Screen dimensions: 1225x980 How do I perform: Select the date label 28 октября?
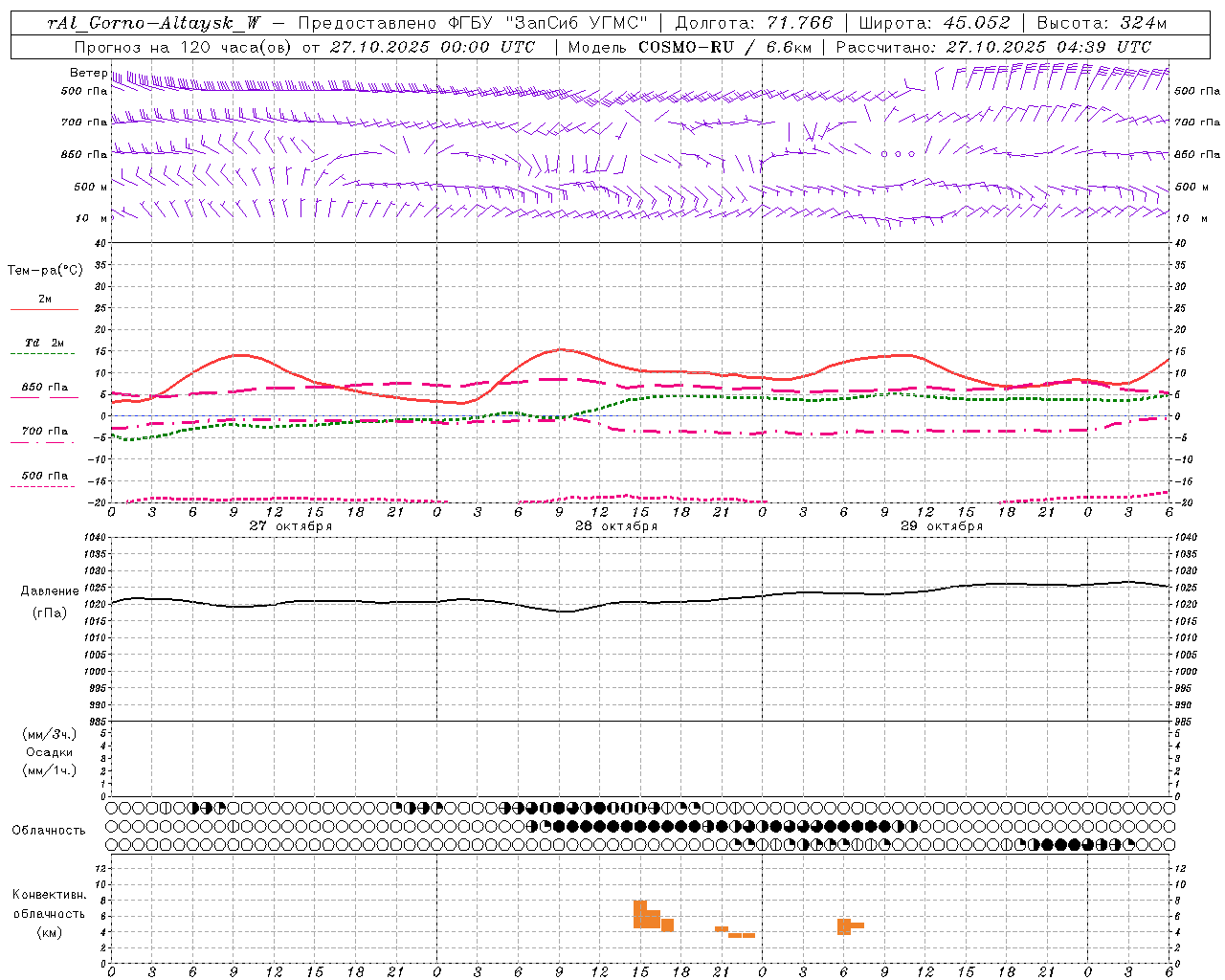tap(616, 526)
